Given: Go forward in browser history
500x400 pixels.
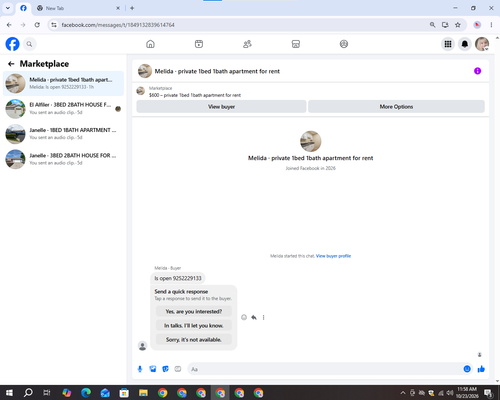Looking at the screenshot, I should 23,25.
